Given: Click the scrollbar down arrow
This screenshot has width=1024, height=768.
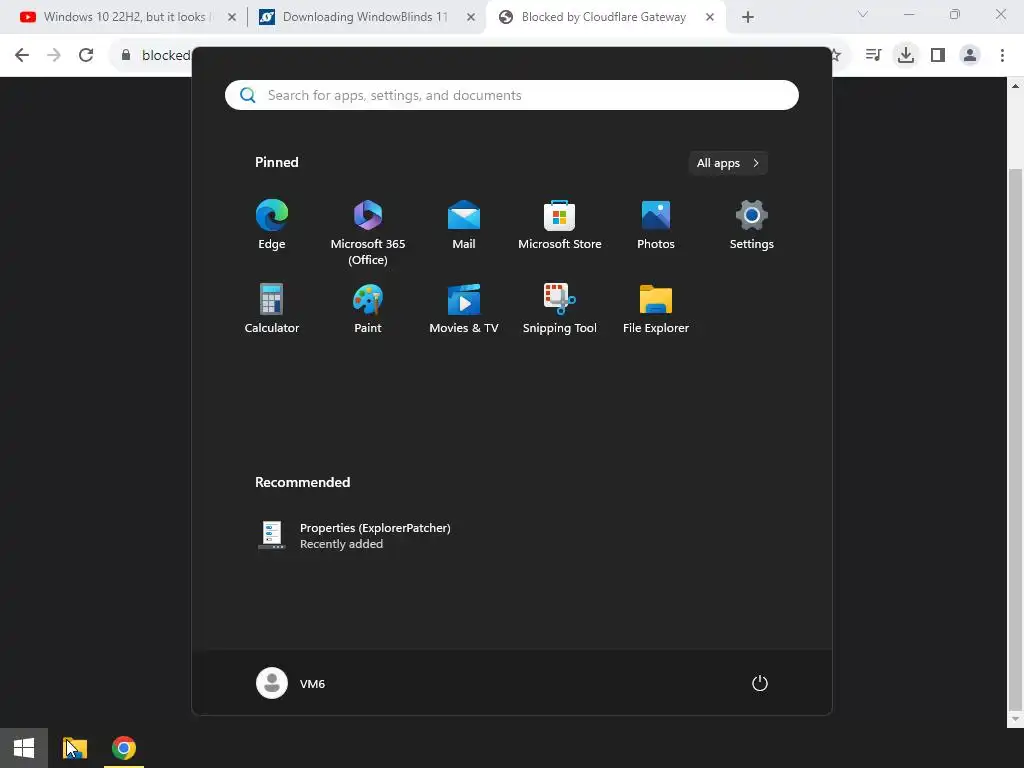Looking at the screenshot, I should point(1015,719).
